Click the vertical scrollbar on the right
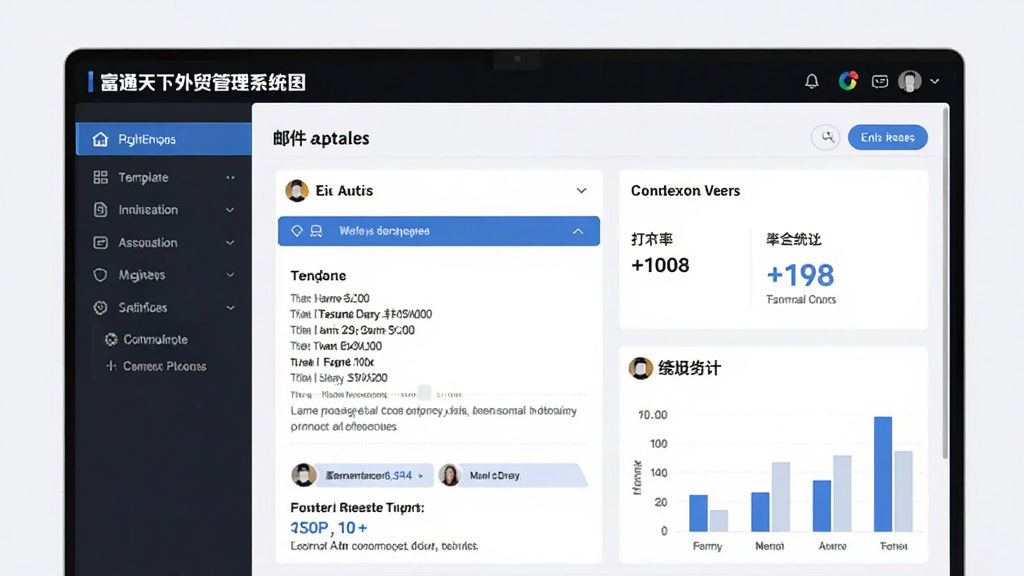This screenshot has height=576, width=1024. (x=945, y=282)
